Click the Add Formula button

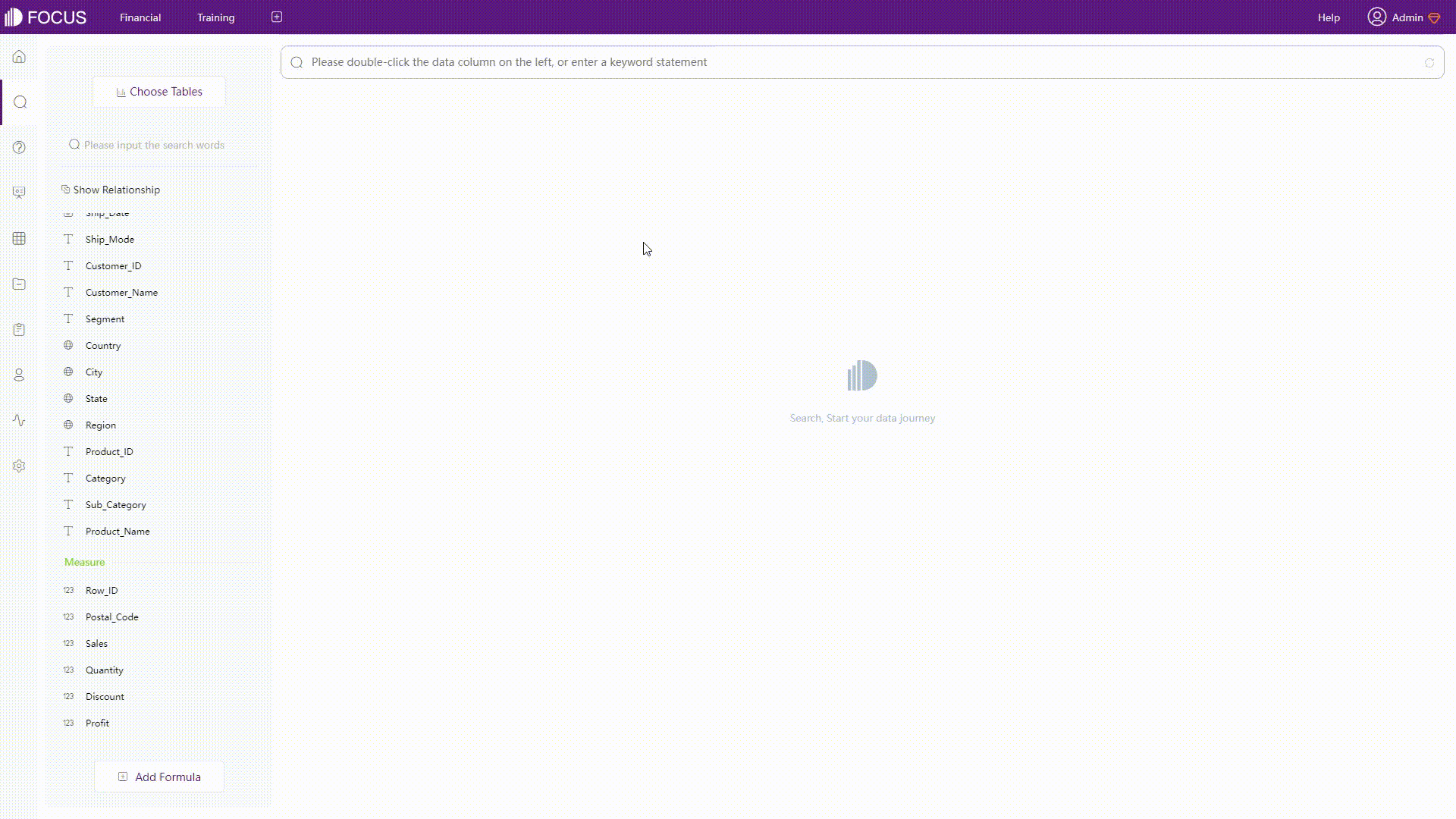click(x=160, y=777)
